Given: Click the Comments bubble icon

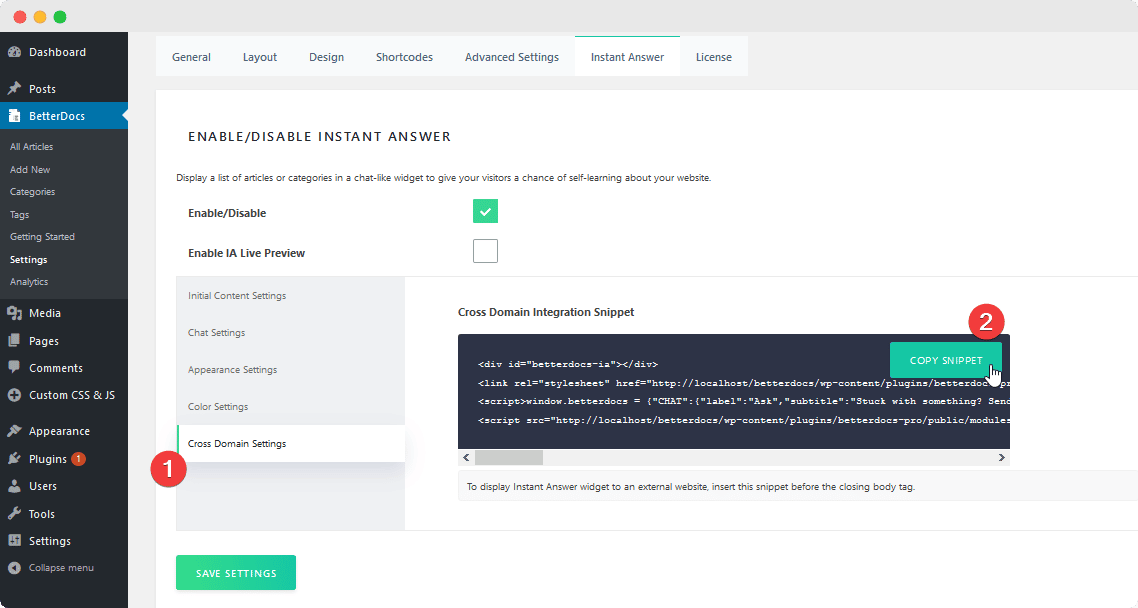Looking at the screenshot, I should pos(15,368).
